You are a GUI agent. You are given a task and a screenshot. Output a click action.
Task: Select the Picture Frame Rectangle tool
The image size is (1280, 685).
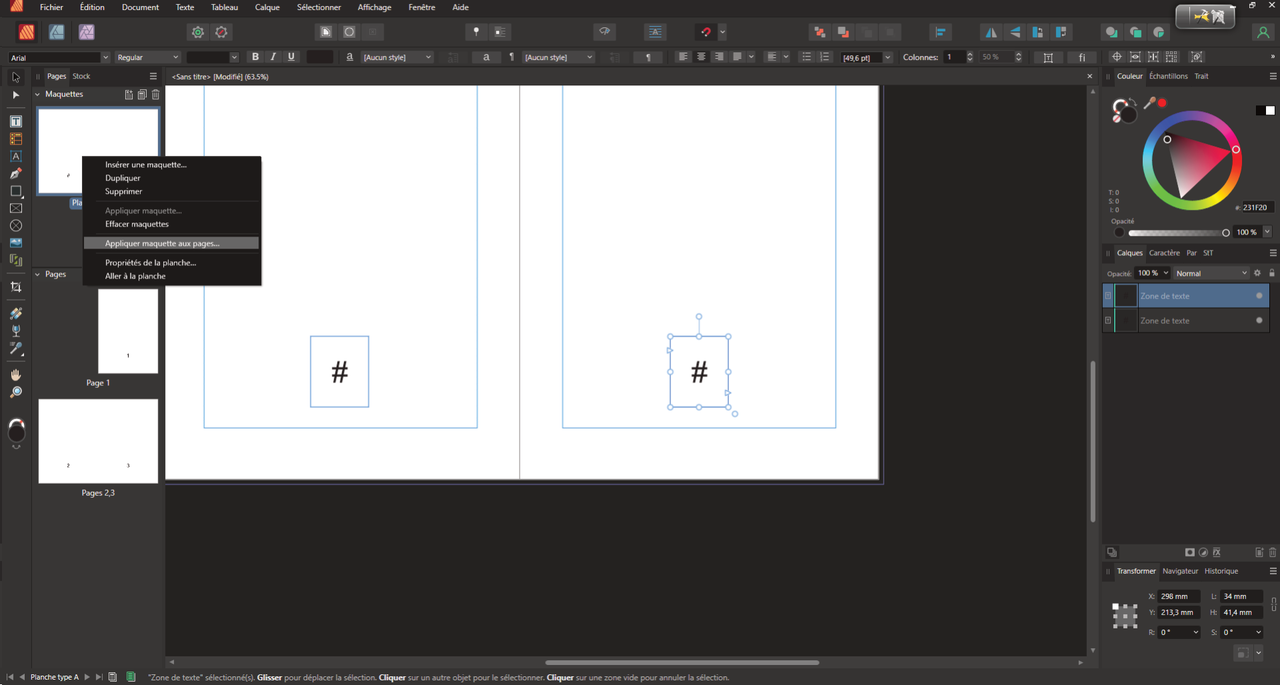[x=16, y=208]
